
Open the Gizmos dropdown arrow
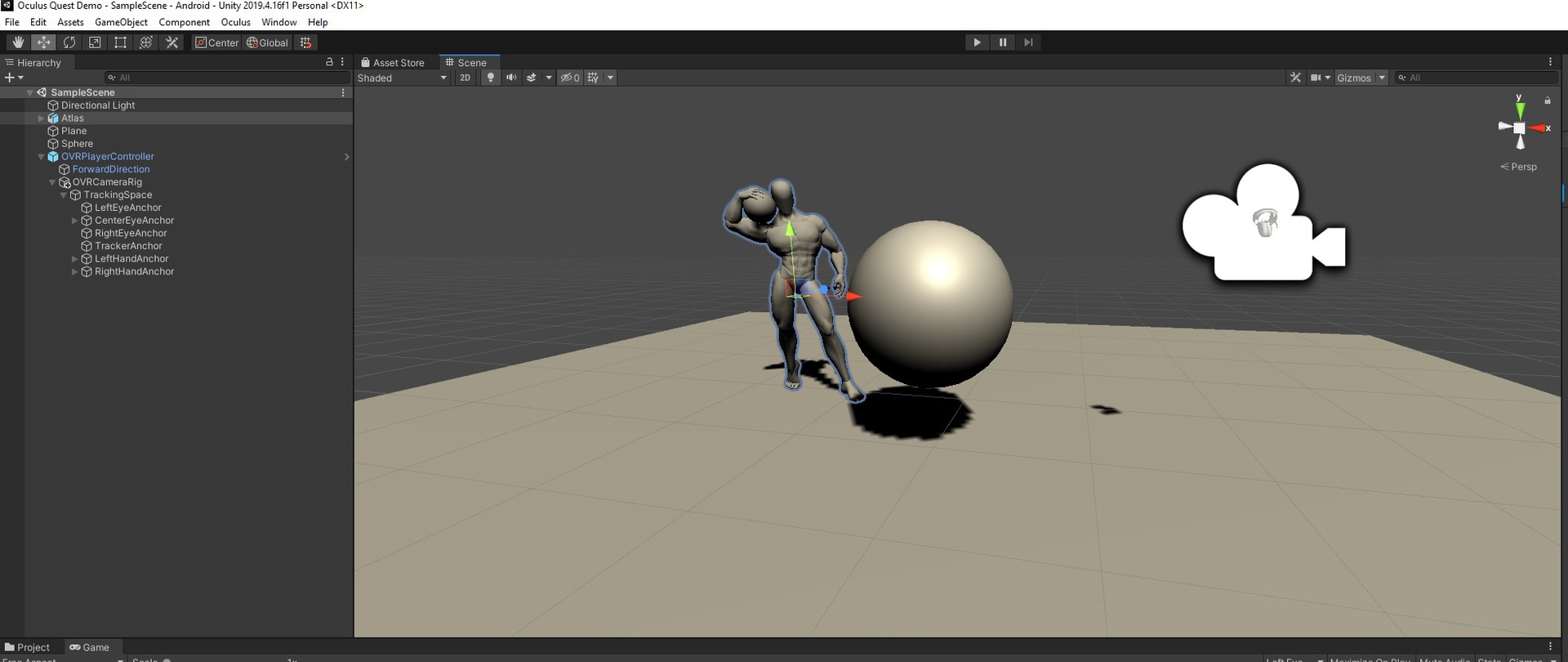pyautogui.click(x=1382, y=78)
